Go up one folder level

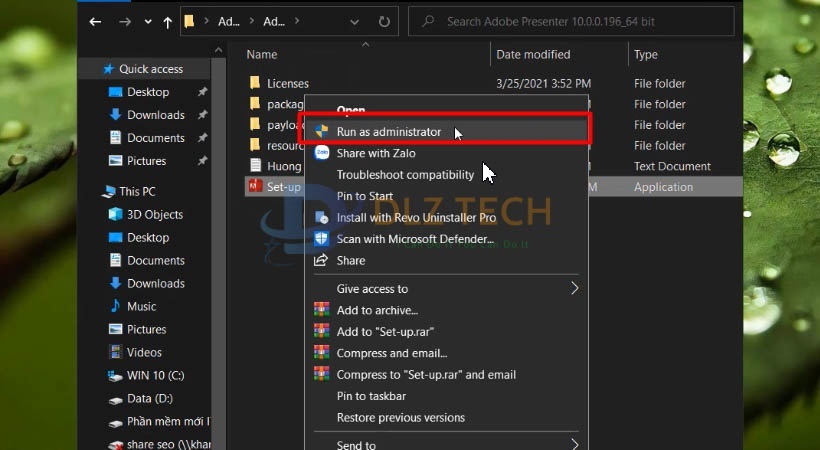coord(167,22)
